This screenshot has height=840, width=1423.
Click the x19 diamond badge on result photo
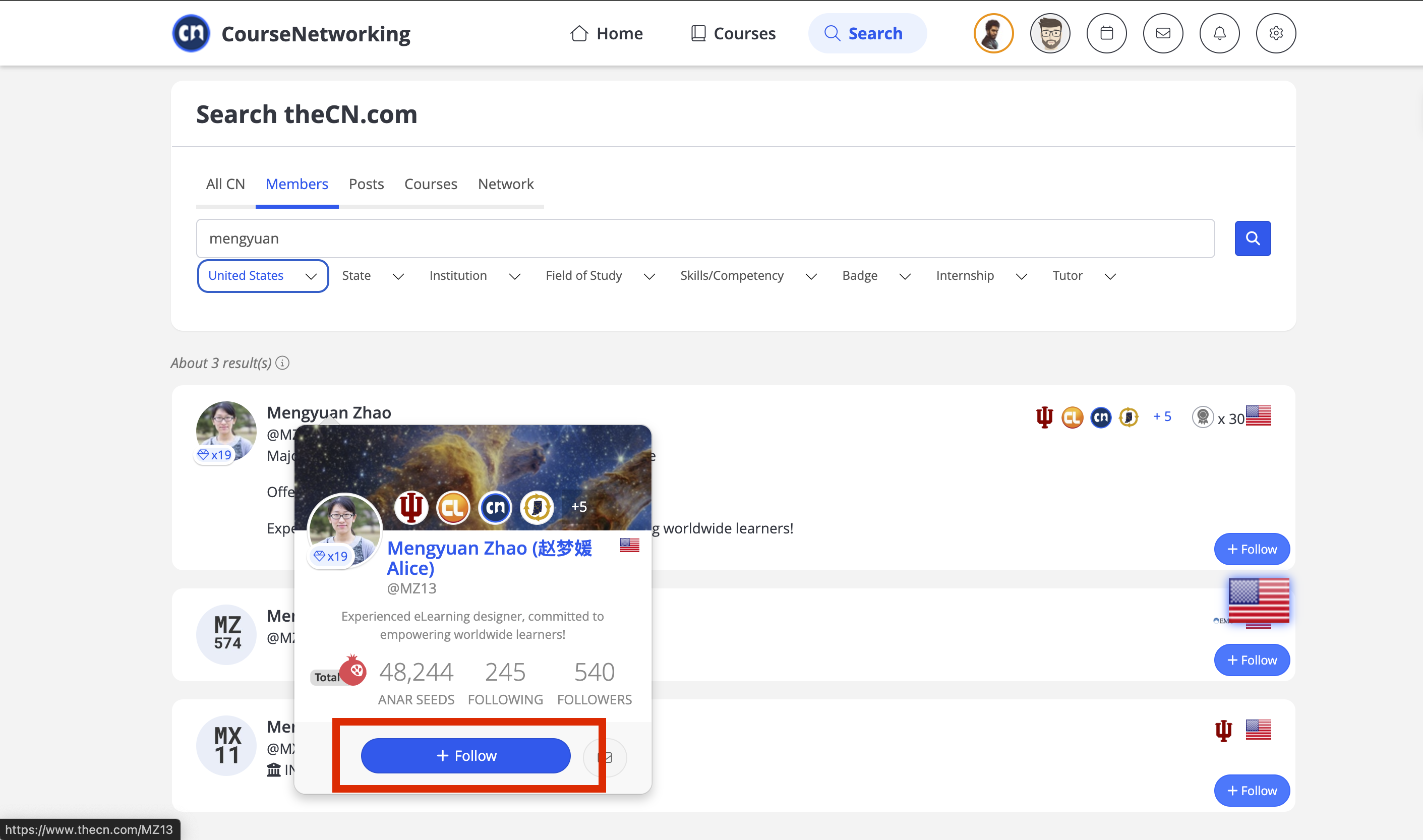[214, 454]
